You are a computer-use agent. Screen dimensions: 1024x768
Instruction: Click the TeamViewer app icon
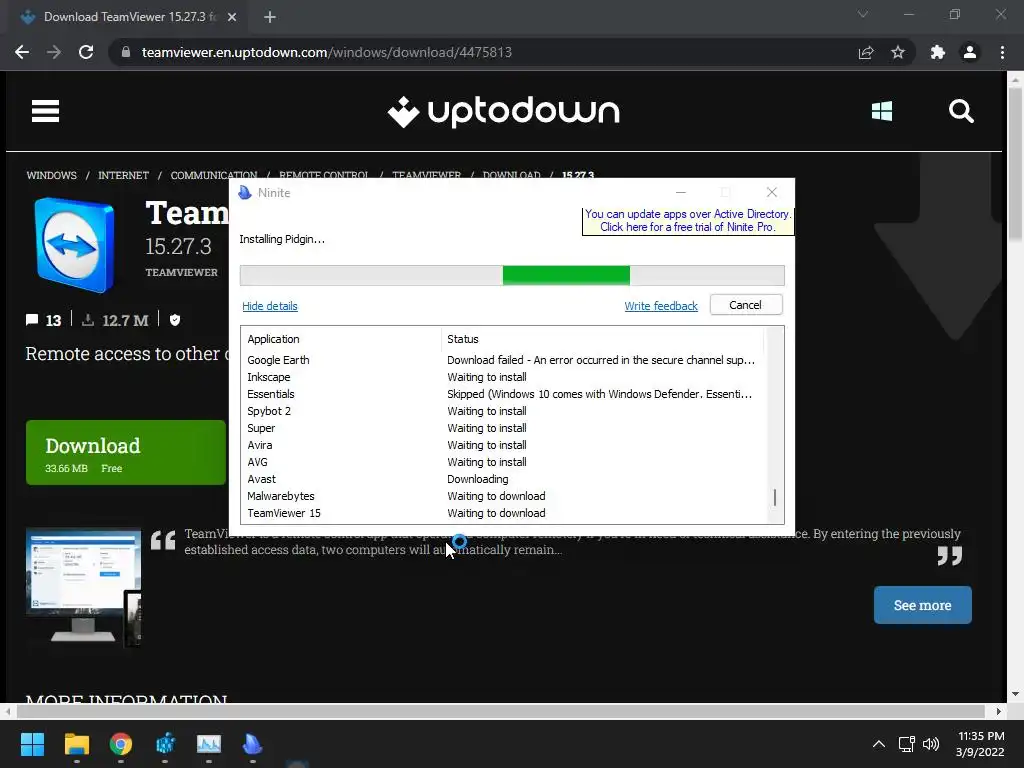pos(75,244)
